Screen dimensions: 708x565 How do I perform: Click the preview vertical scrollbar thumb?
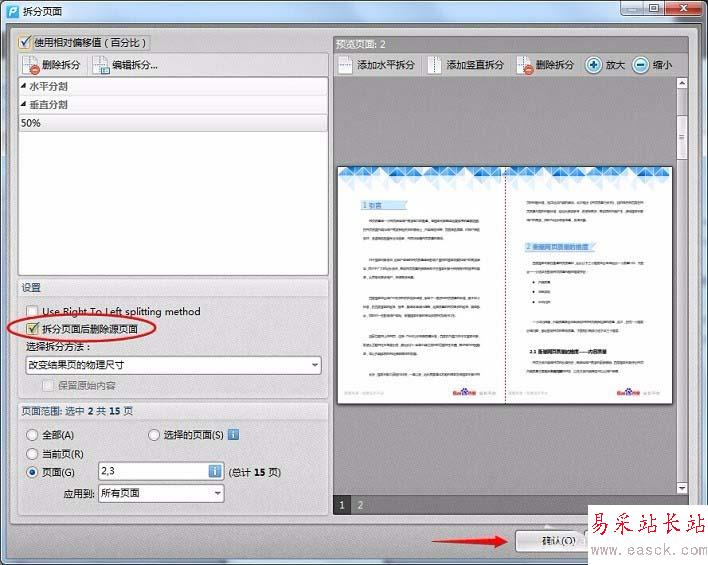(682, 137)
